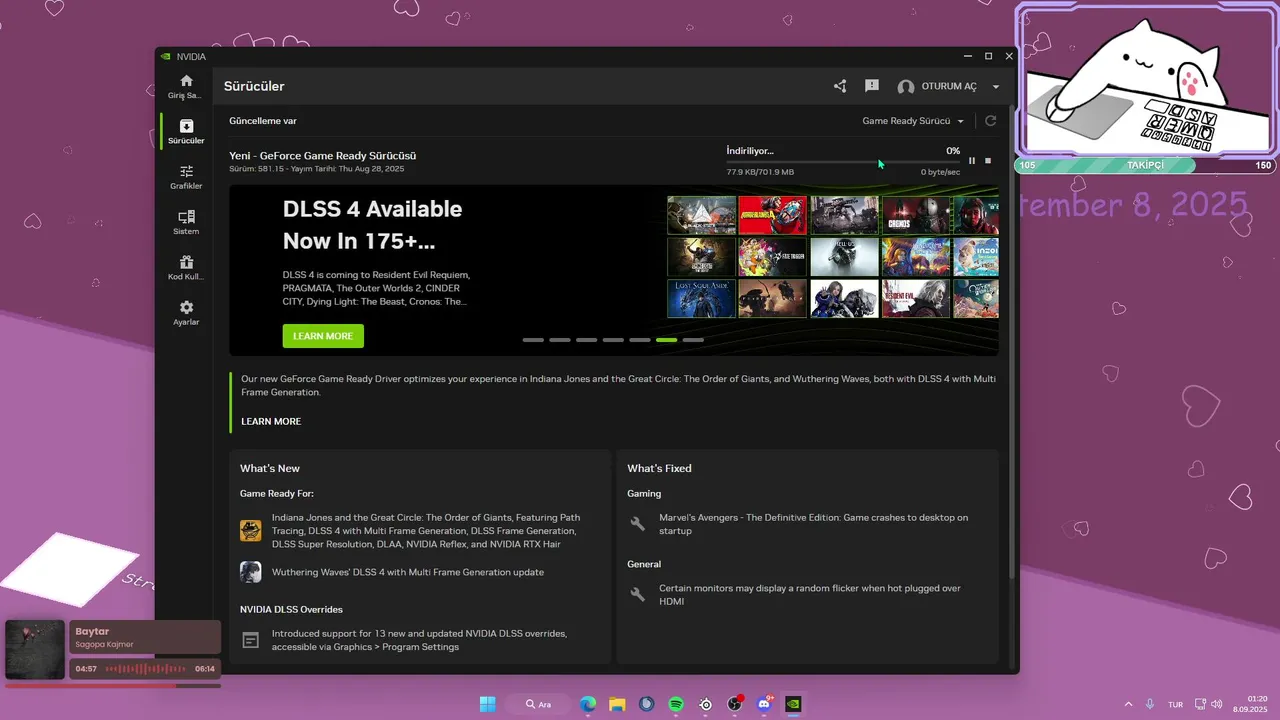The height and width of the screenshot is (720, 1280).
Task: Click 'Yeni - GeForce Game Ready Sürücüsü' title
Action: click(323, 155)
